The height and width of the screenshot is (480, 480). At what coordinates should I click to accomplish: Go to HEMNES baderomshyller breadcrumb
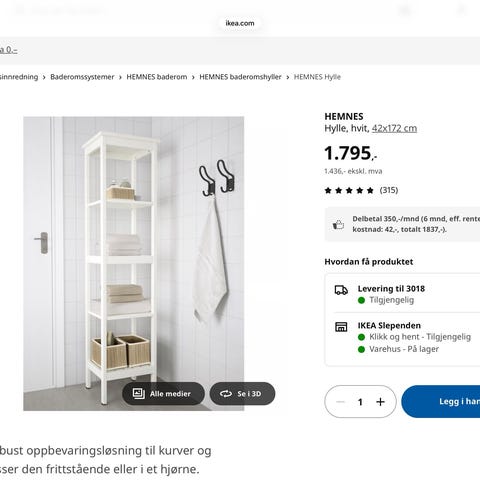point(240,77)
